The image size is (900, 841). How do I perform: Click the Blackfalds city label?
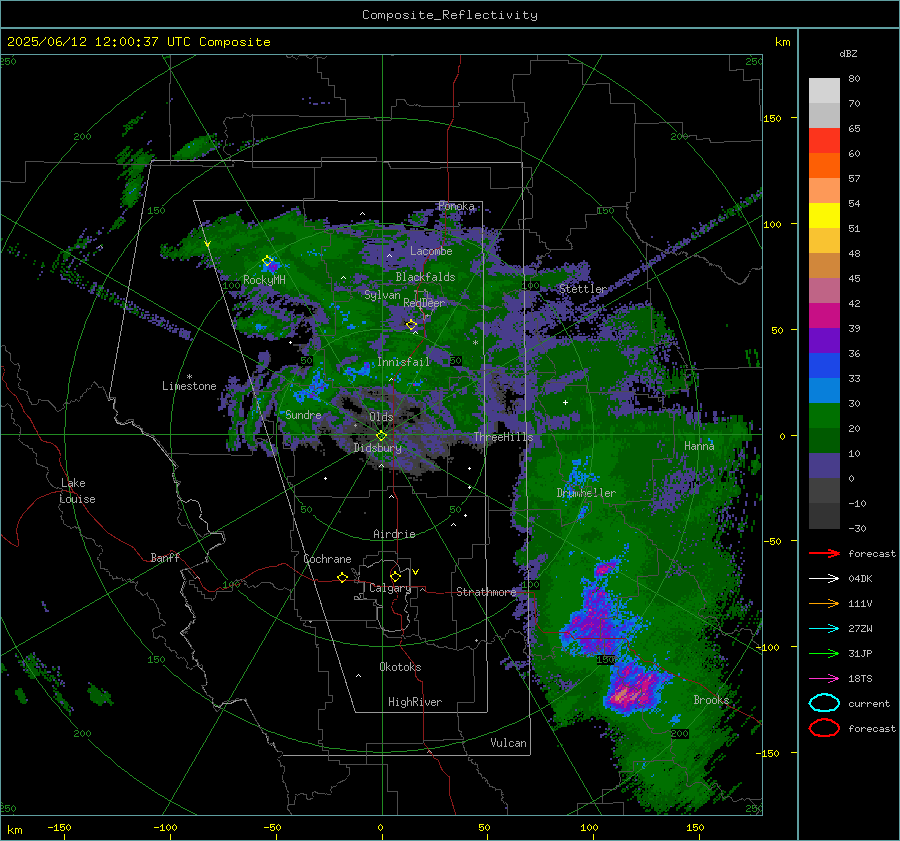click(x=425, y=277)
